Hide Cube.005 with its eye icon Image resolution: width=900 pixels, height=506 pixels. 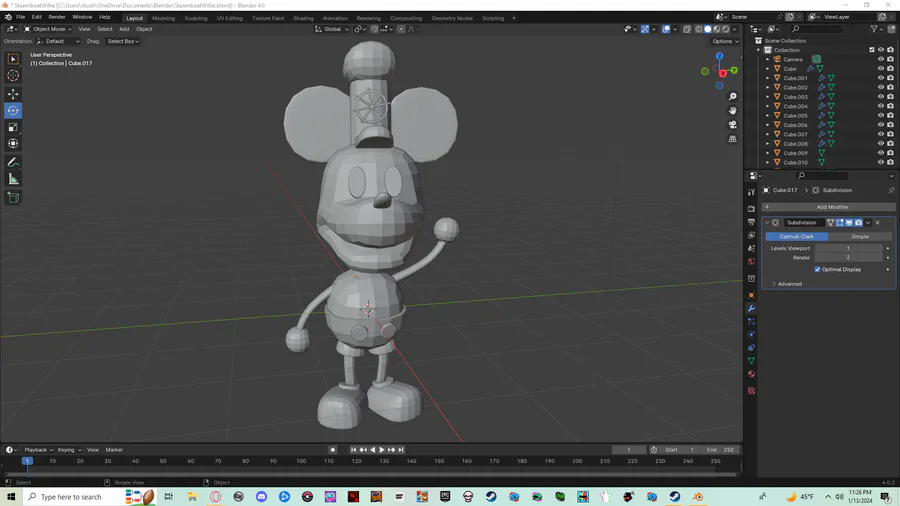click(x=880, y=115)
